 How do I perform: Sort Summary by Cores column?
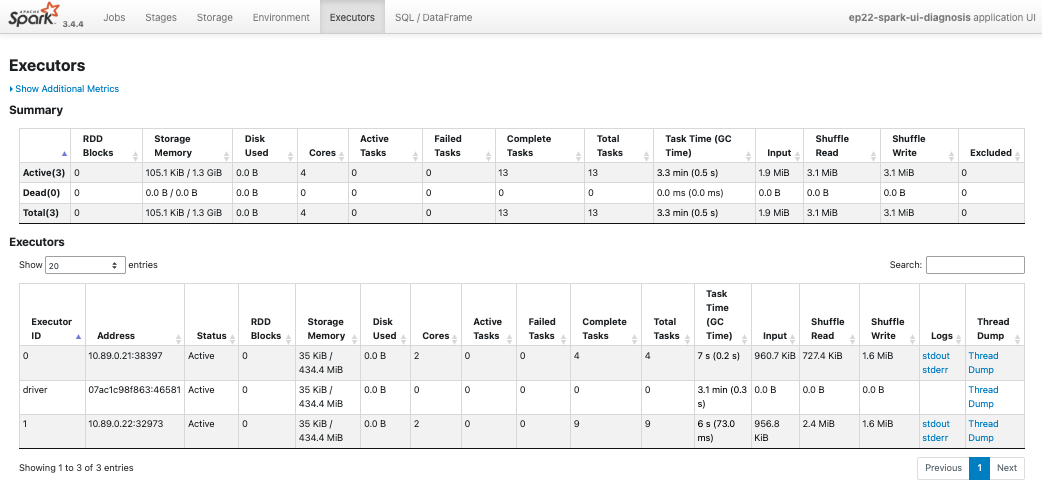[x=323, y=146]
